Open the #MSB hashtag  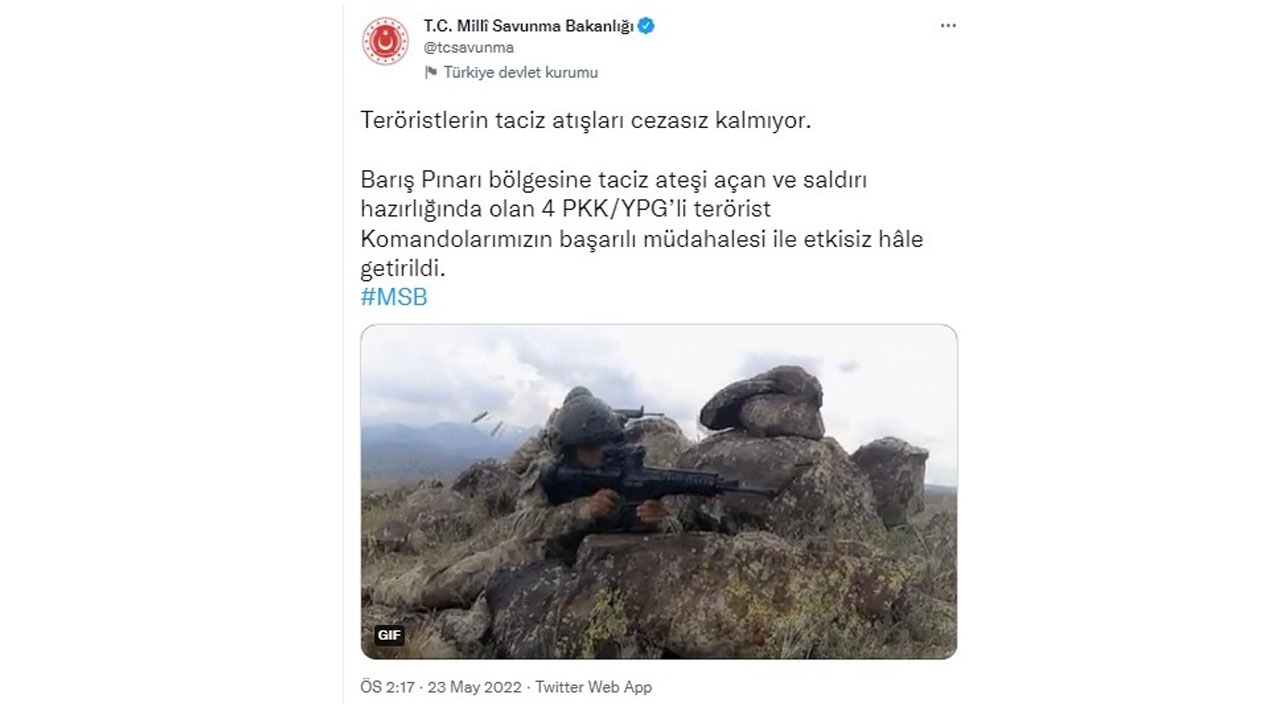(x=394, y=297)
